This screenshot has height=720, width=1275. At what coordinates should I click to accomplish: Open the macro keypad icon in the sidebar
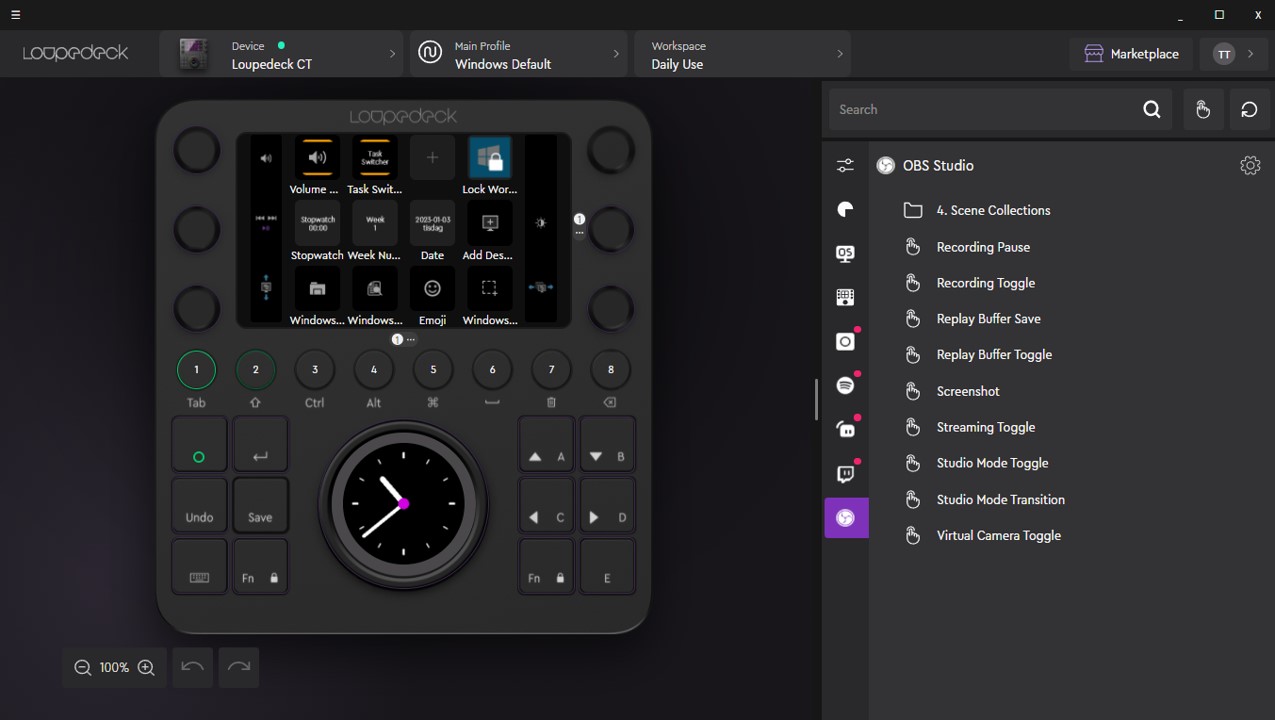coord(846,297)
